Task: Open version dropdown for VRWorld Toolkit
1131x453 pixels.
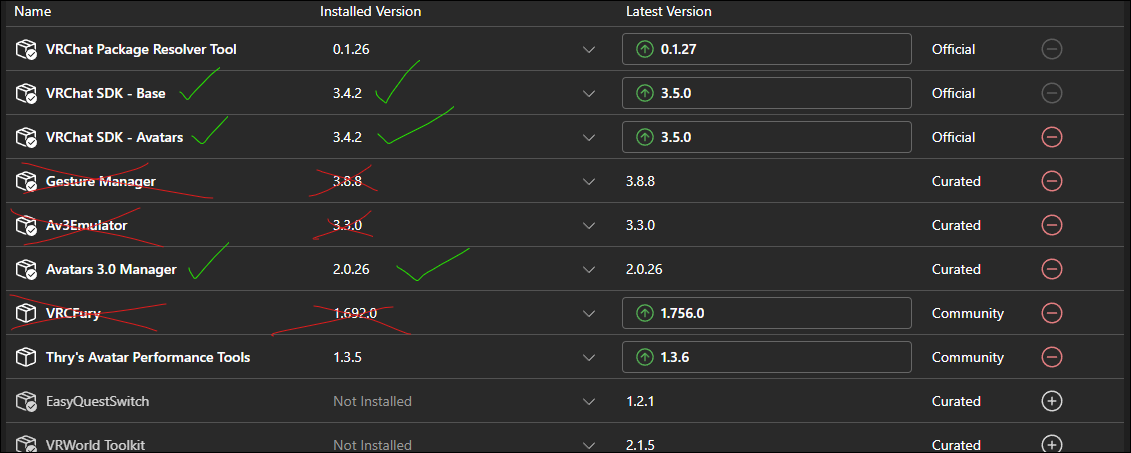Action: coord(589,444)
